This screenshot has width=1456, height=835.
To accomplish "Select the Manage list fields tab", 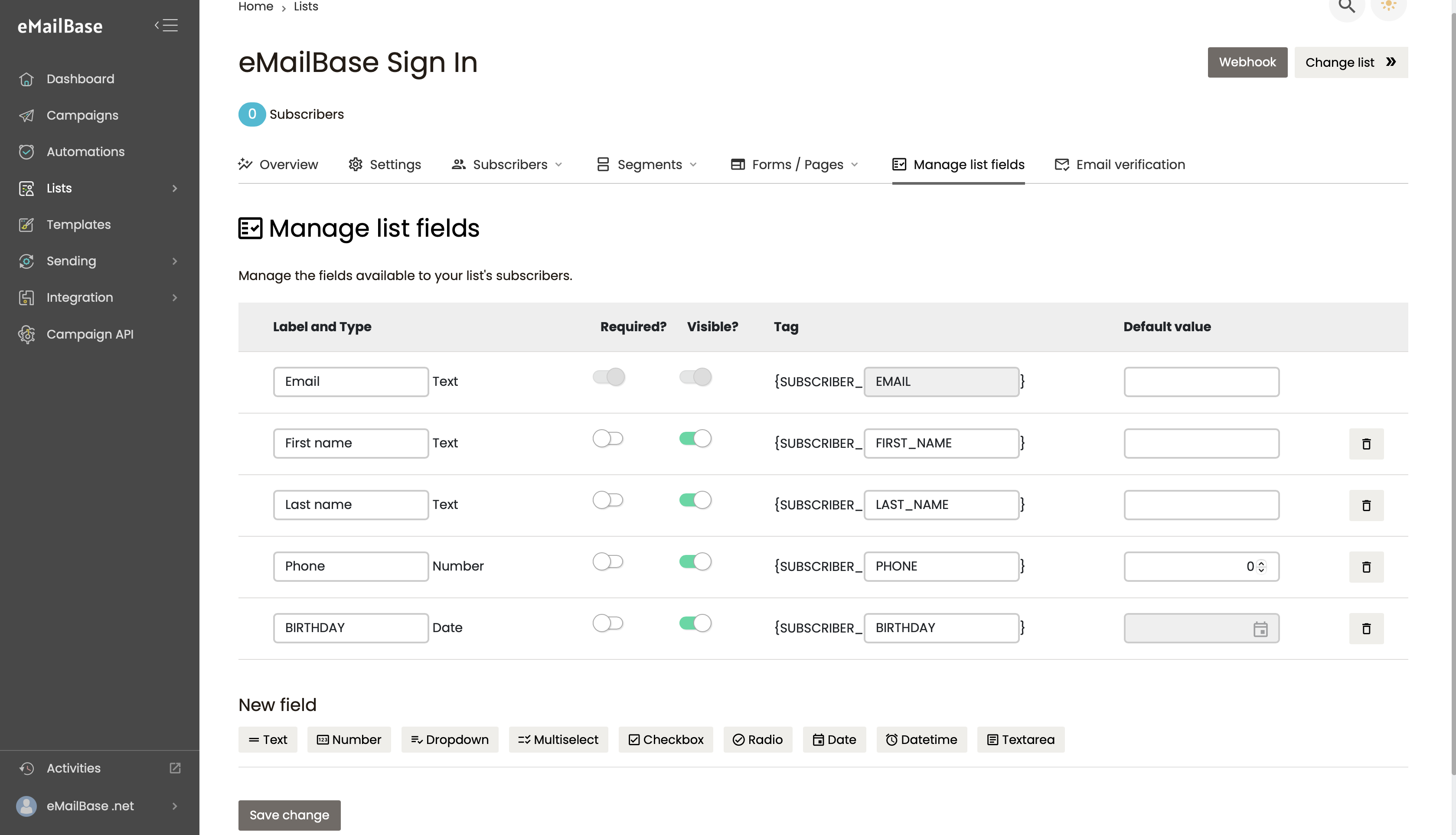I will [x=958, y=165].
